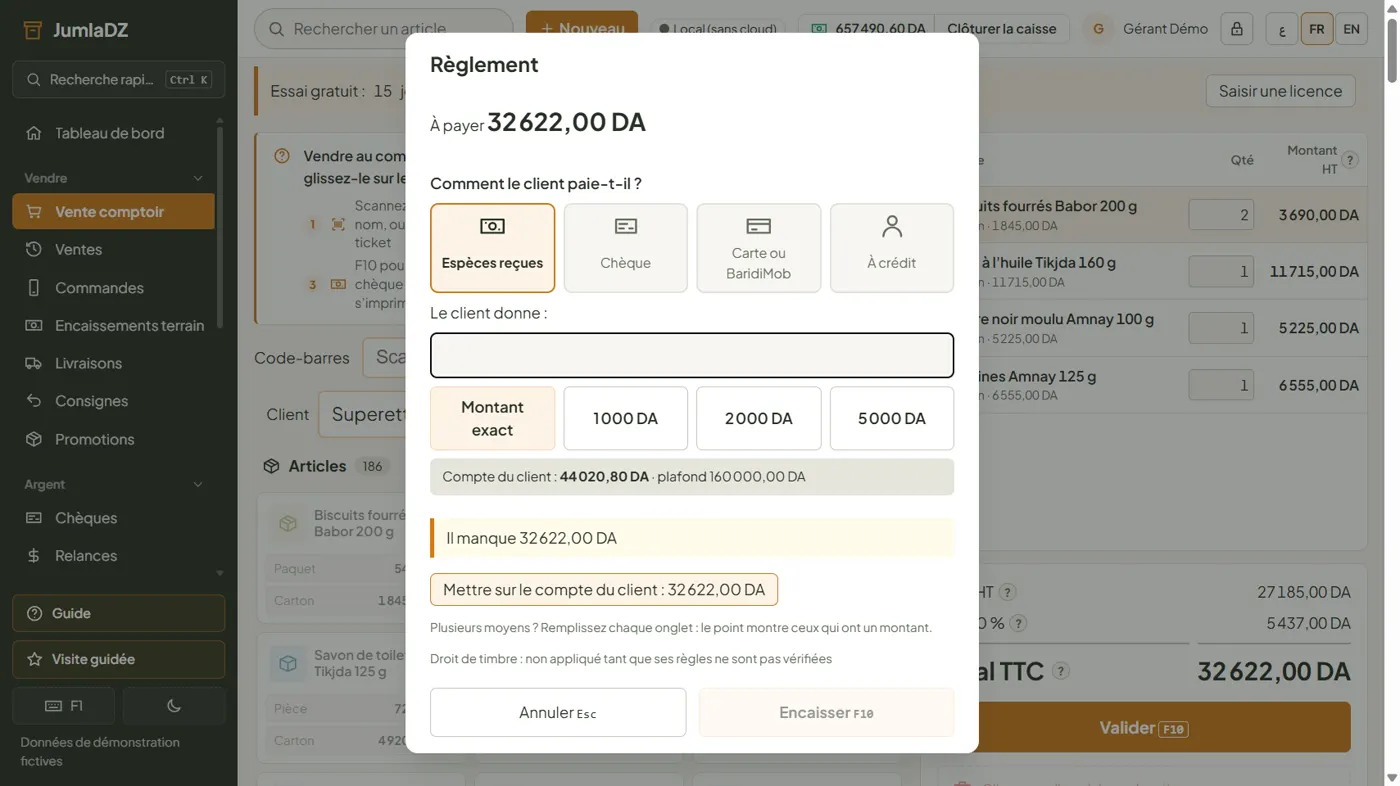Click the help icon on the 27 185,00 DA line
This screenshot has width=1400, height=786.
1008,592
